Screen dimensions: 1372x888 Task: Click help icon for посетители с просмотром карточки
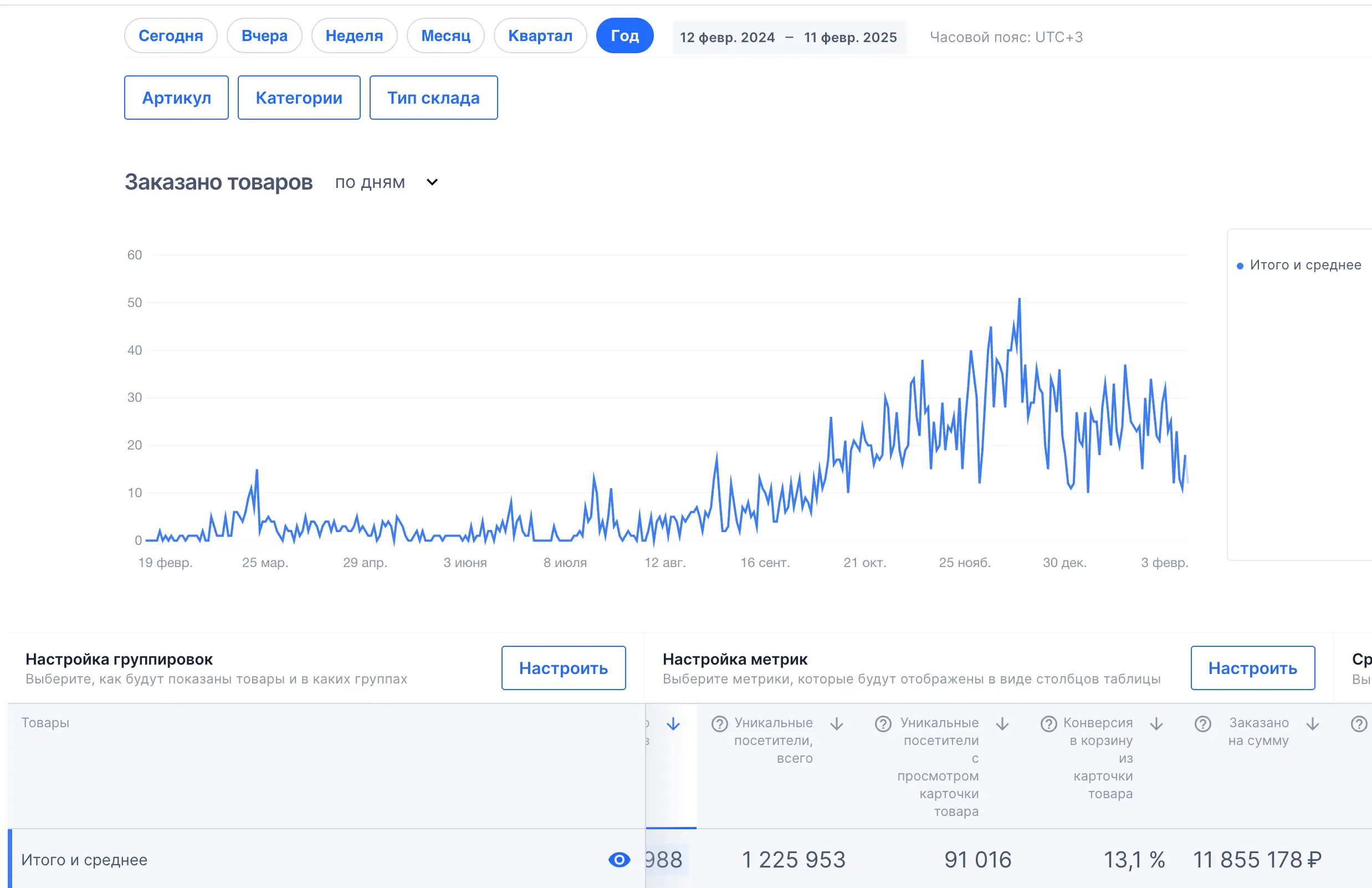click(883, 724)
